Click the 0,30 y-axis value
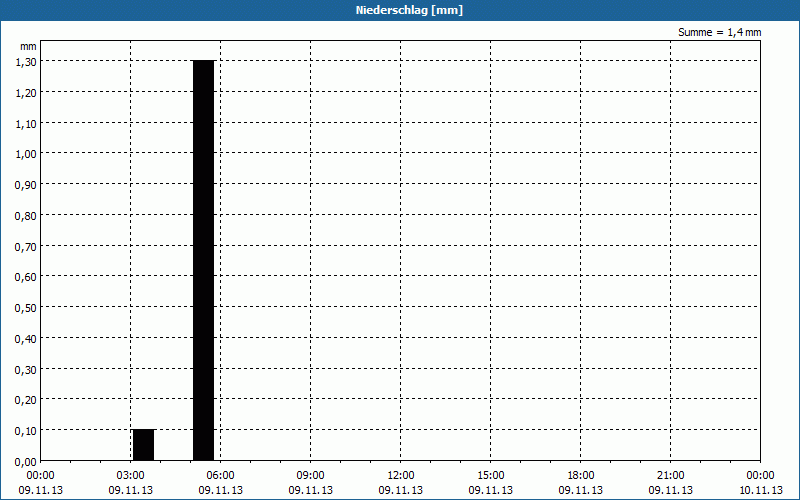Screen dimensions: 800x500 point(26,369)
